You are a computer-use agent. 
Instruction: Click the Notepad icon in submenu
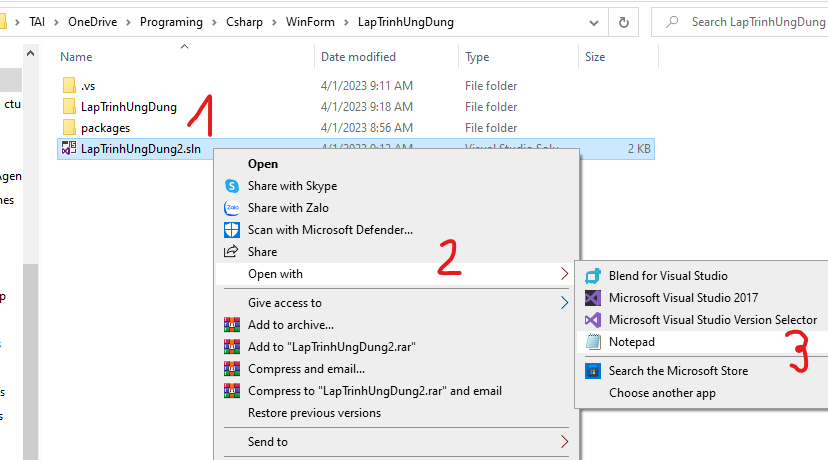pyautogui.click(x=592, y=342)
